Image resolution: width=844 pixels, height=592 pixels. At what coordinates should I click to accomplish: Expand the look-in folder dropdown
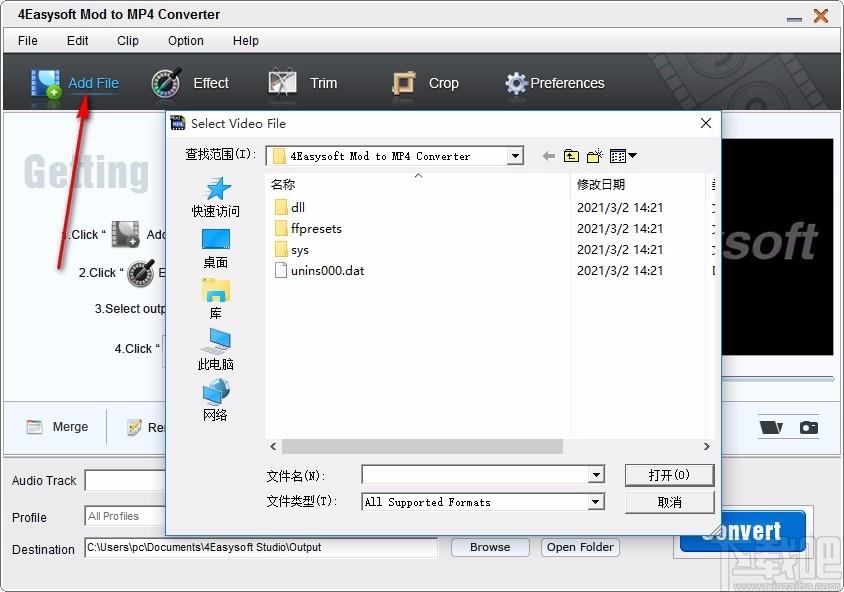point(515,156)
